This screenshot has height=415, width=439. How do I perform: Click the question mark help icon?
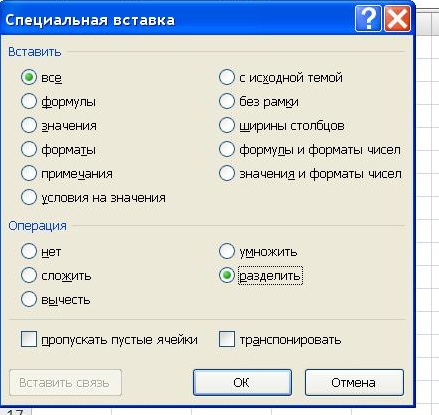368,19
